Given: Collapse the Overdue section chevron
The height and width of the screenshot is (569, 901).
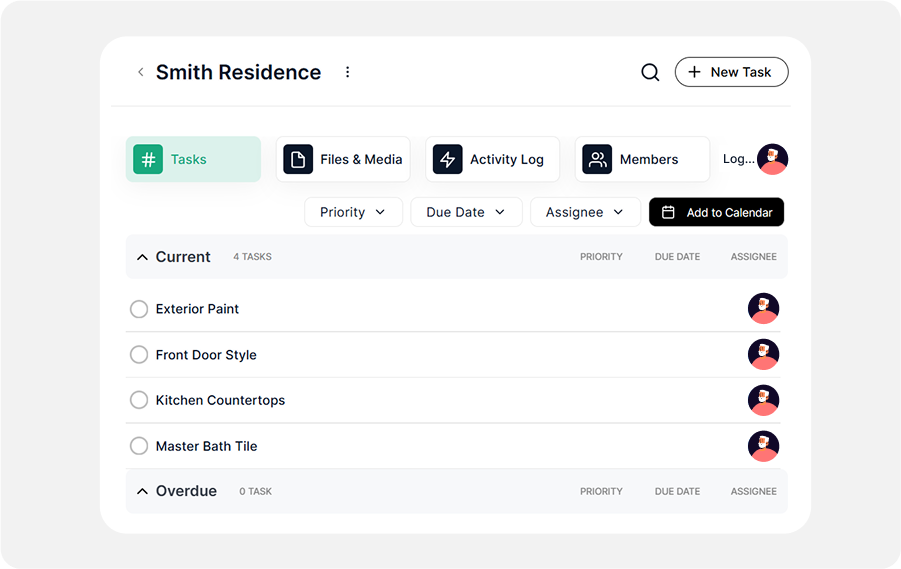Looking at the screenshot, I should point(142,491).
